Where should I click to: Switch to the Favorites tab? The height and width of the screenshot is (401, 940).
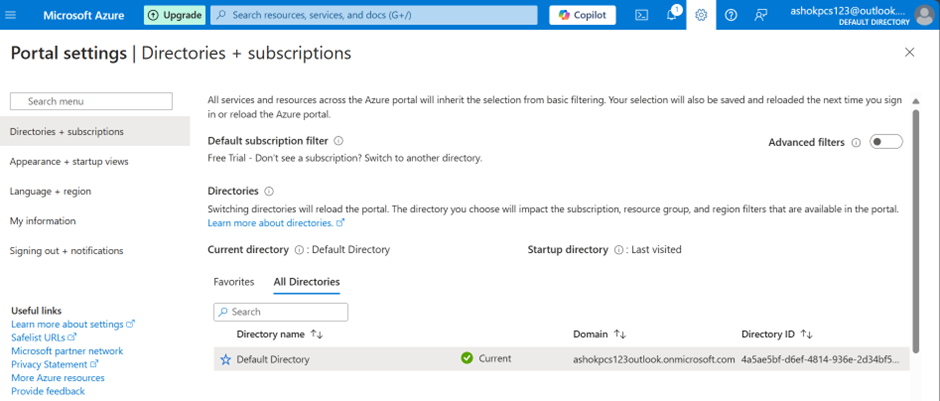(234, 282)
